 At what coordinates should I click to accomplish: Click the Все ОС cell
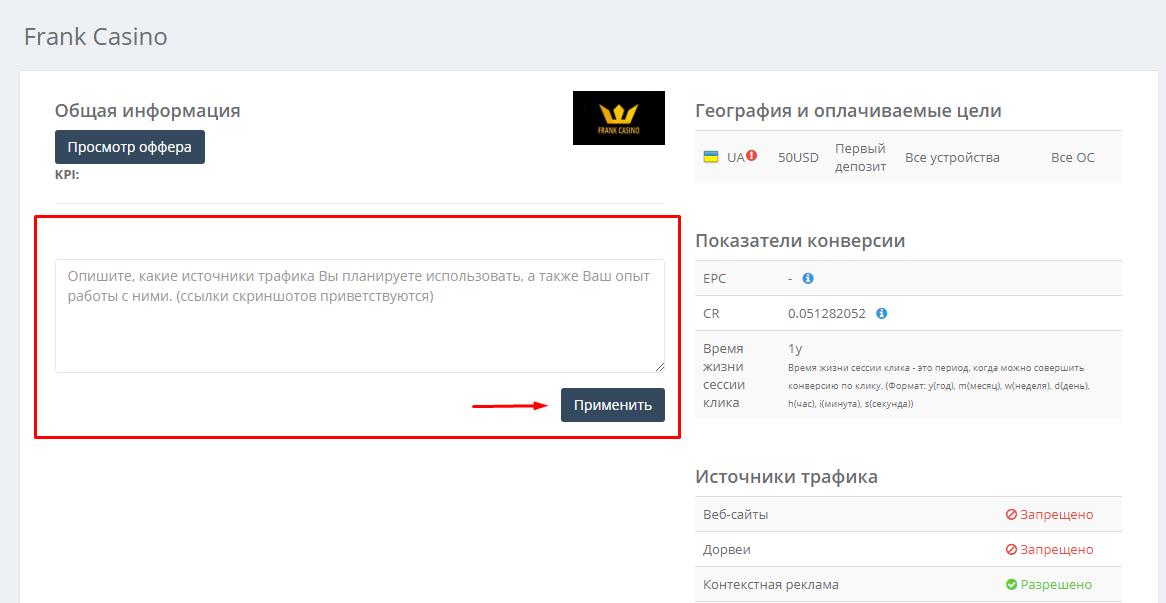point(1073,157)
